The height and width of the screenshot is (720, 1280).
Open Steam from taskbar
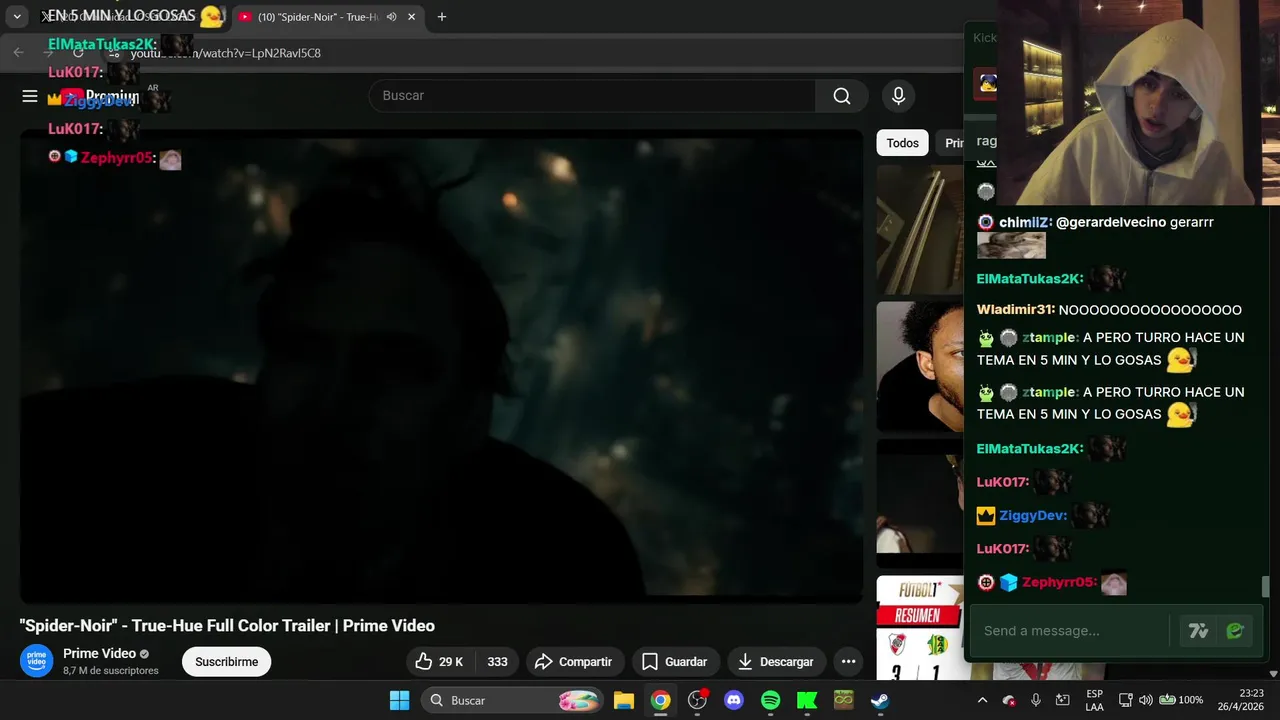click(x=880, y=700)
